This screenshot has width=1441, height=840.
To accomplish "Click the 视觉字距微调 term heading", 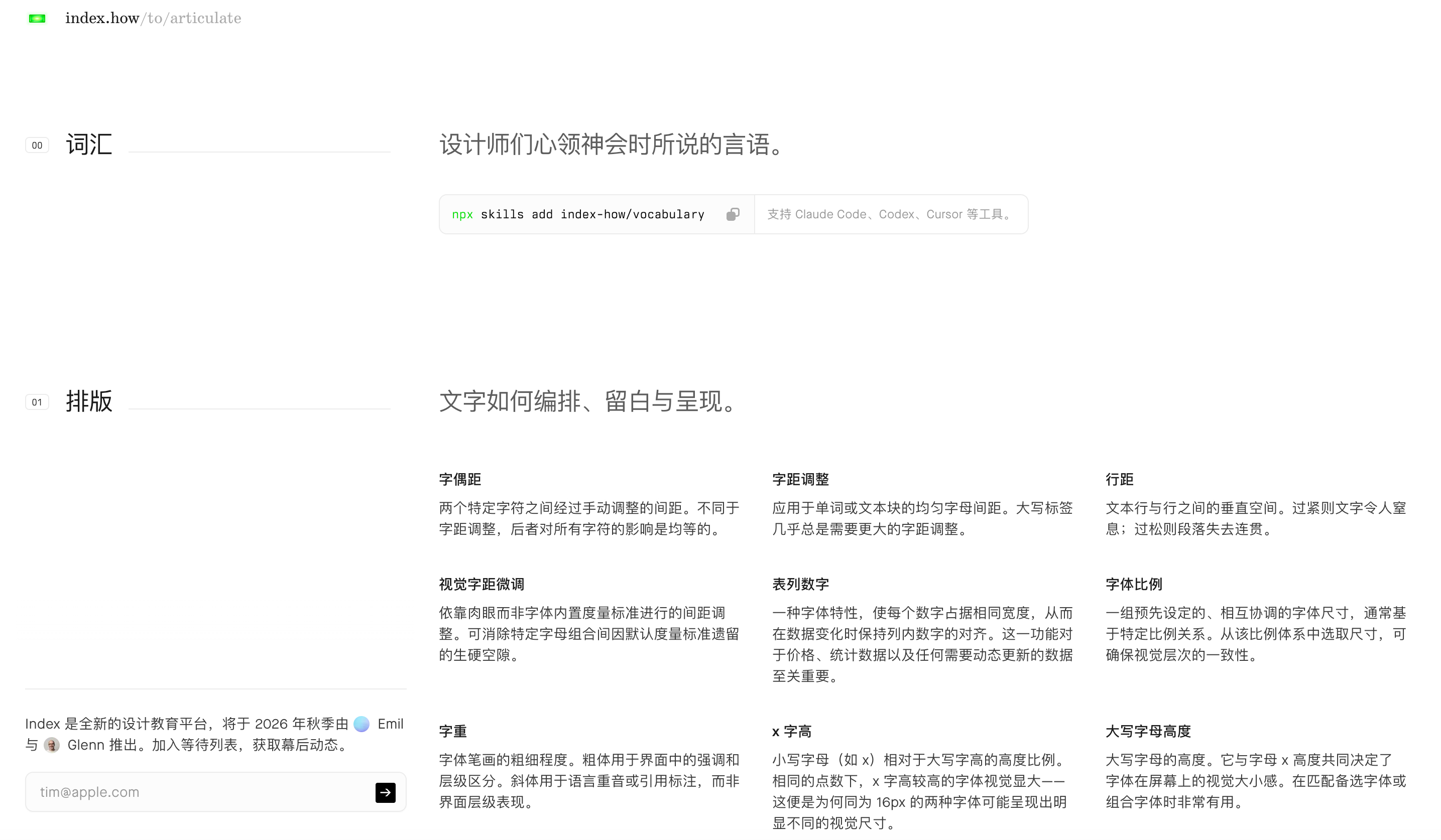I will tap(482, 584).
